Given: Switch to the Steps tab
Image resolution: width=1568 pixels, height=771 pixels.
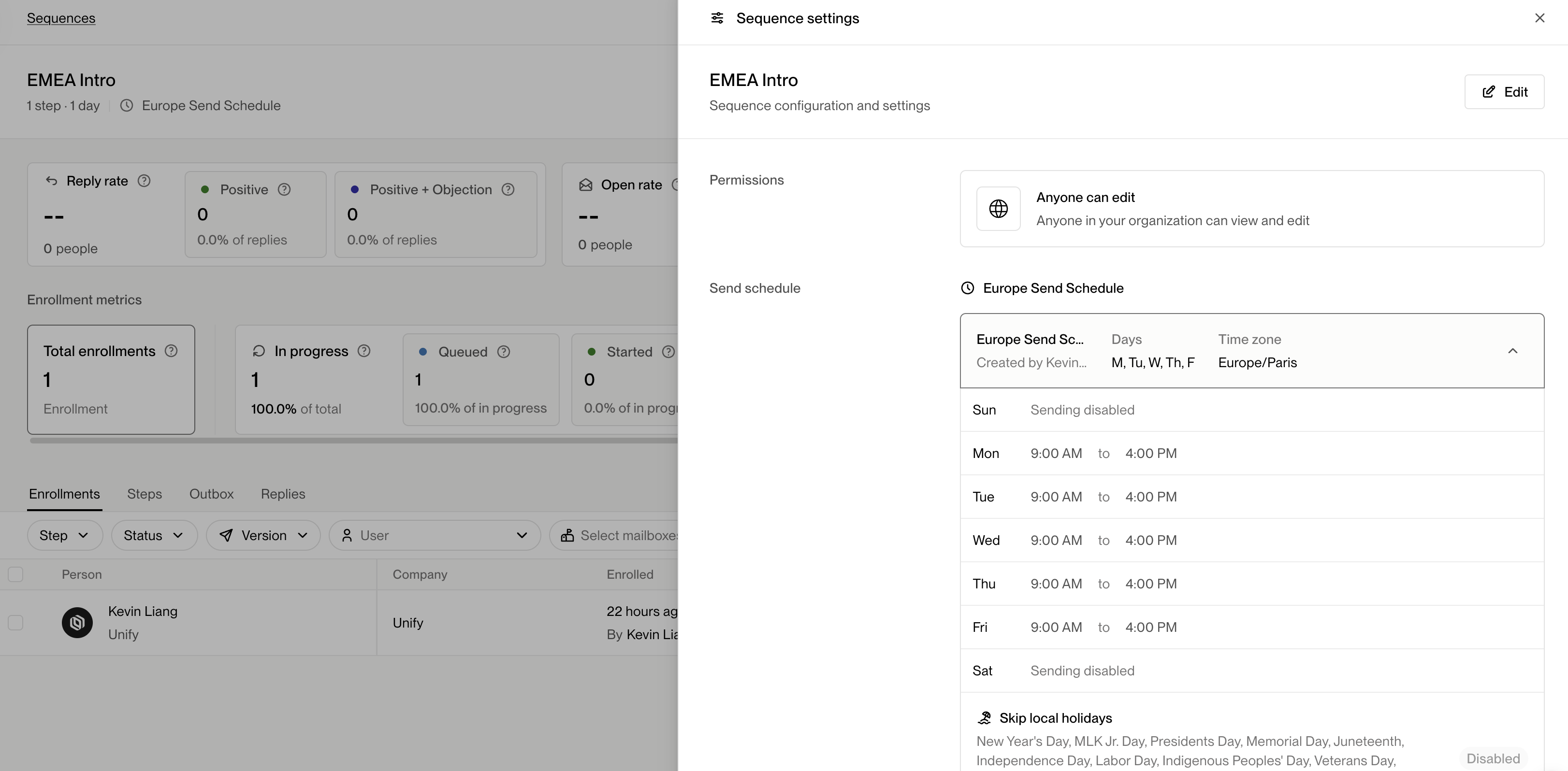Looking at the screenshot, I should (144, 494).
